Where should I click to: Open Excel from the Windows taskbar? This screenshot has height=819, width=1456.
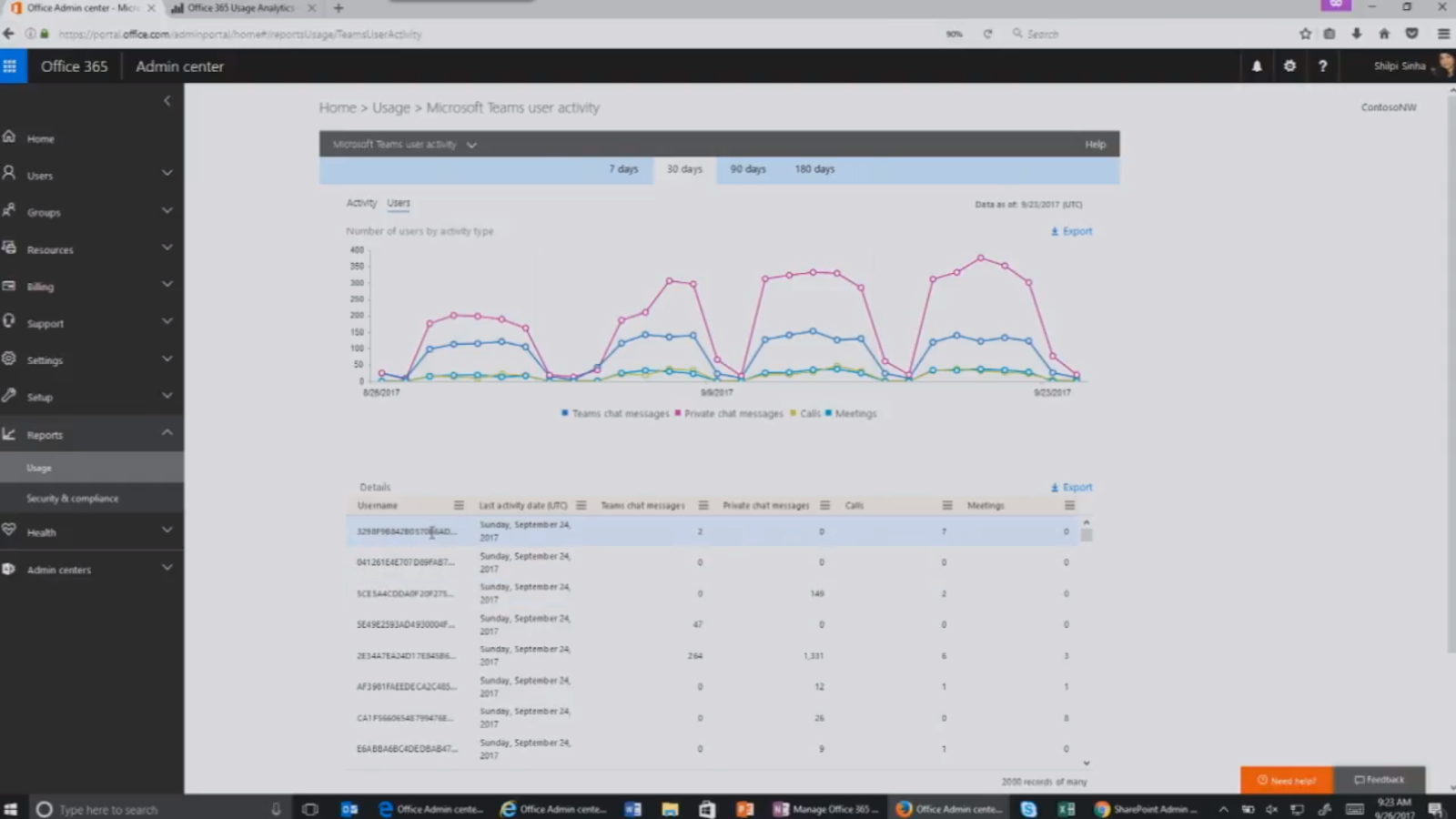[x=1066, y=809]
